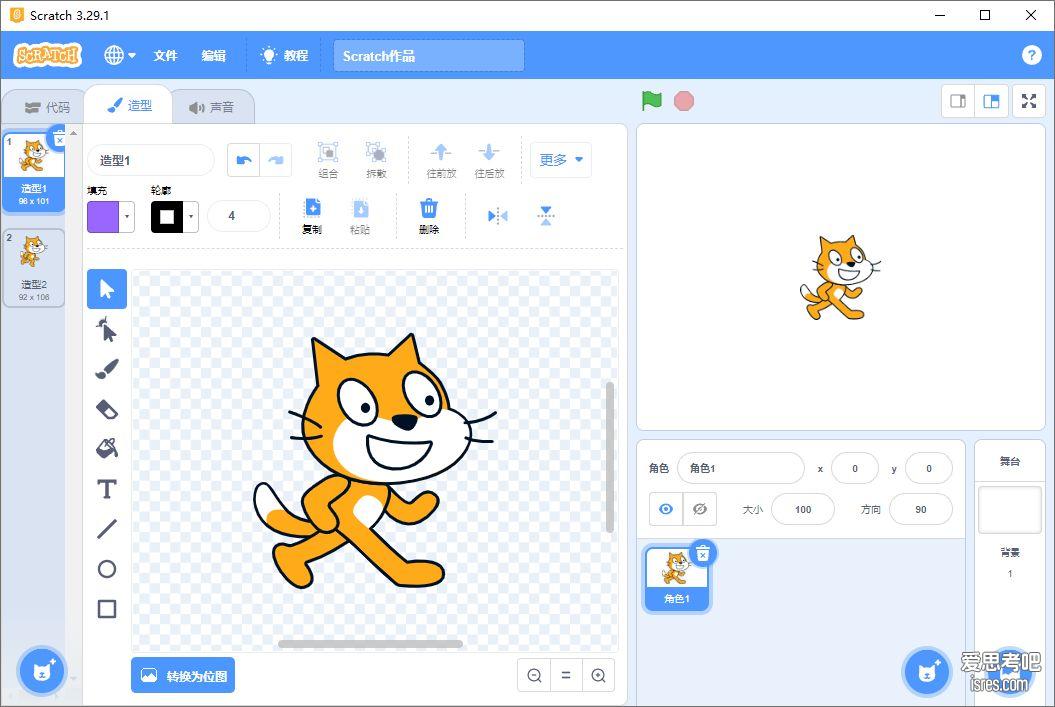Screen dimensions: 1055x707
Task: Switch to small stage layout
Action: coord(958,101)
